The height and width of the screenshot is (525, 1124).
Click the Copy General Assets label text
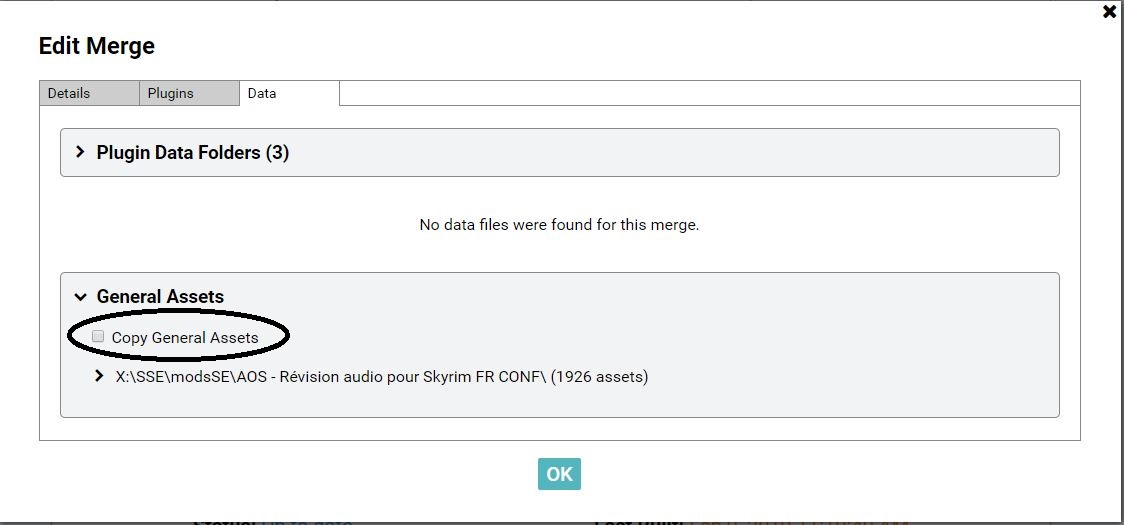coord(185,338)
